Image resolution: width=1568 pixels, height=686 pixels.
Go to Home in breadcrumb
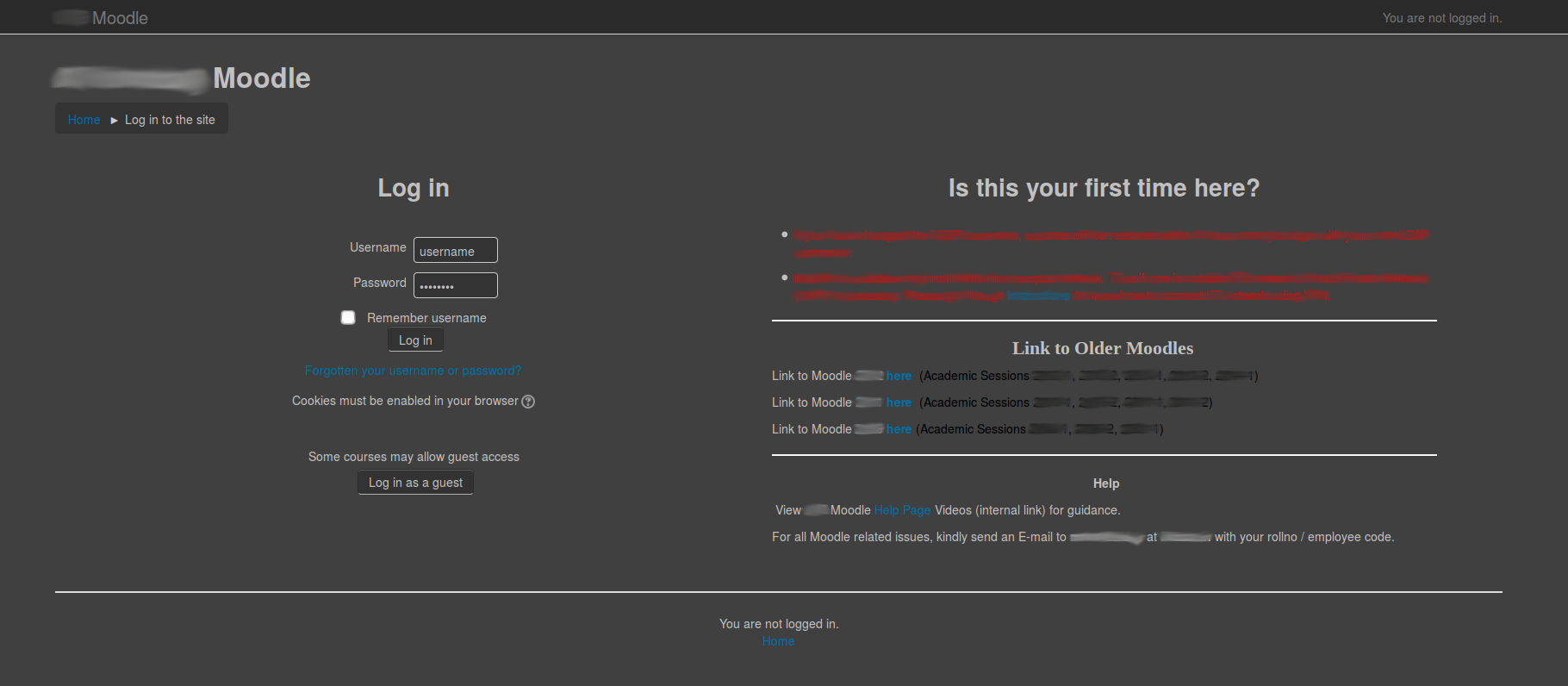tap(84, 120)
